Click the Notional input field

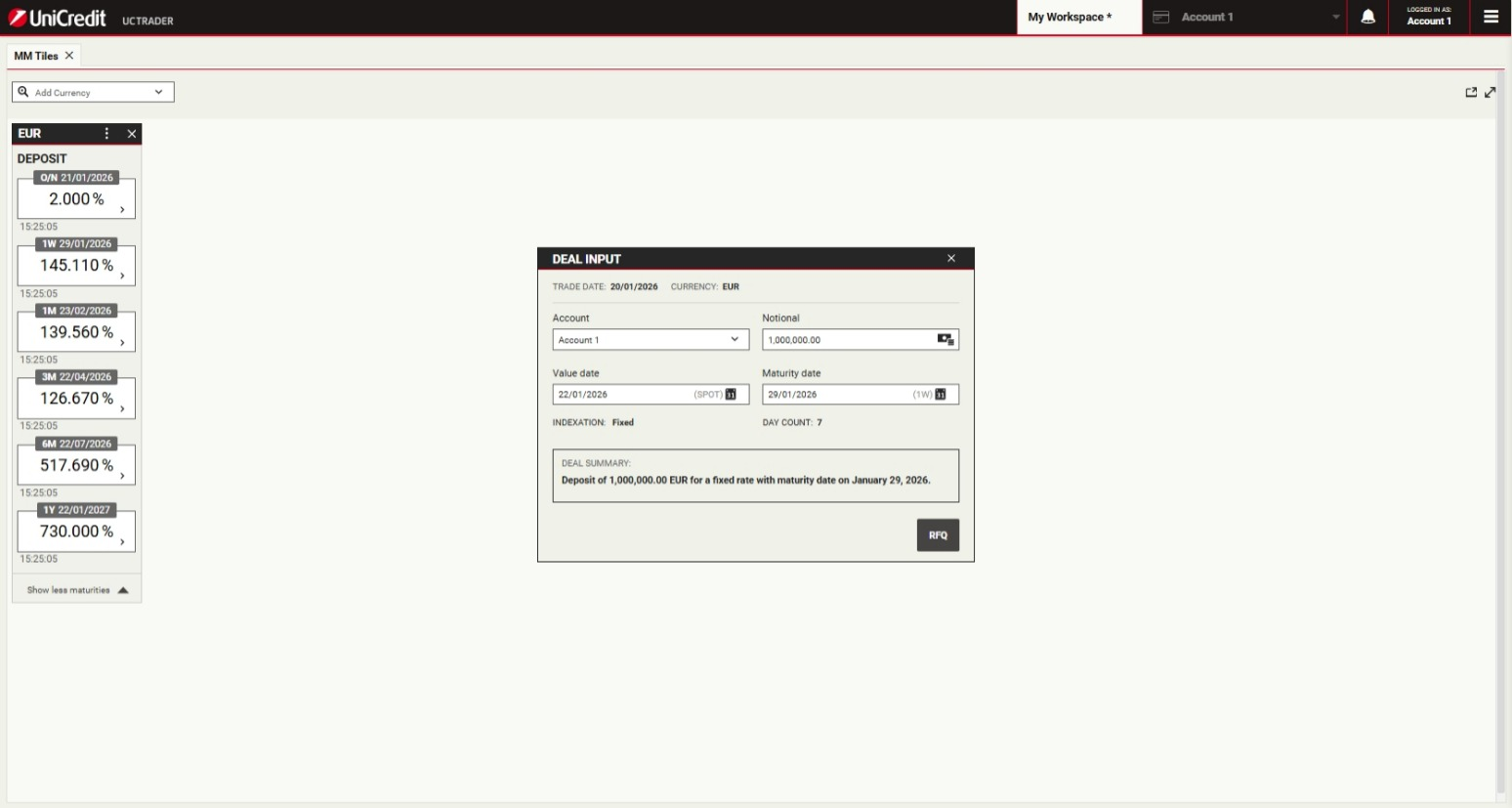[846, 340]
